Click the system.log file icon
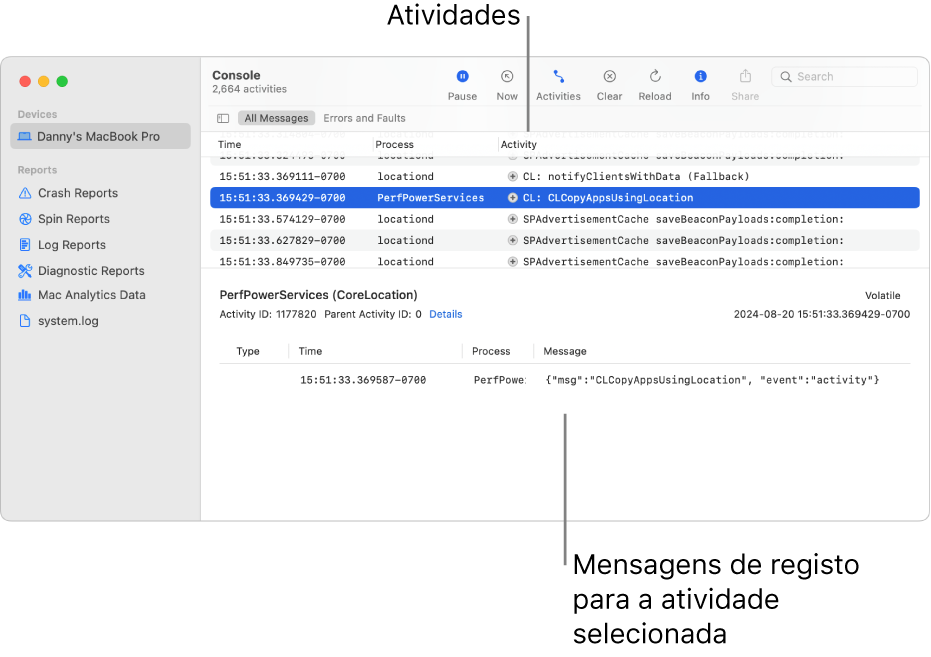This screenshot has width=931, height=657. tap(25, 320)
